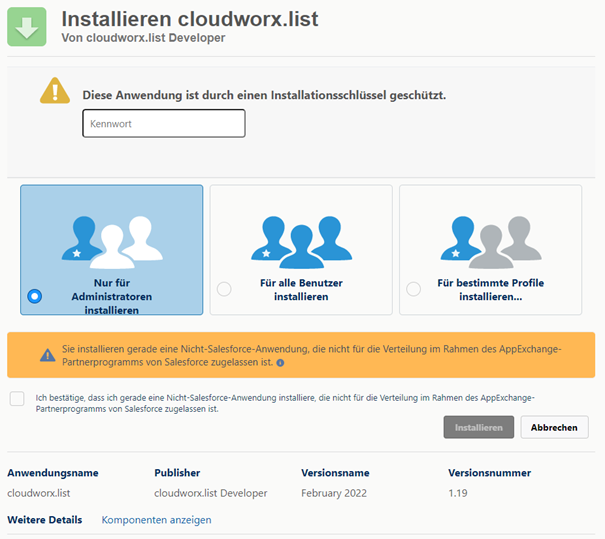The image size is (605, 539).
Task: Click the Kennwort input field
Action: 164,123
